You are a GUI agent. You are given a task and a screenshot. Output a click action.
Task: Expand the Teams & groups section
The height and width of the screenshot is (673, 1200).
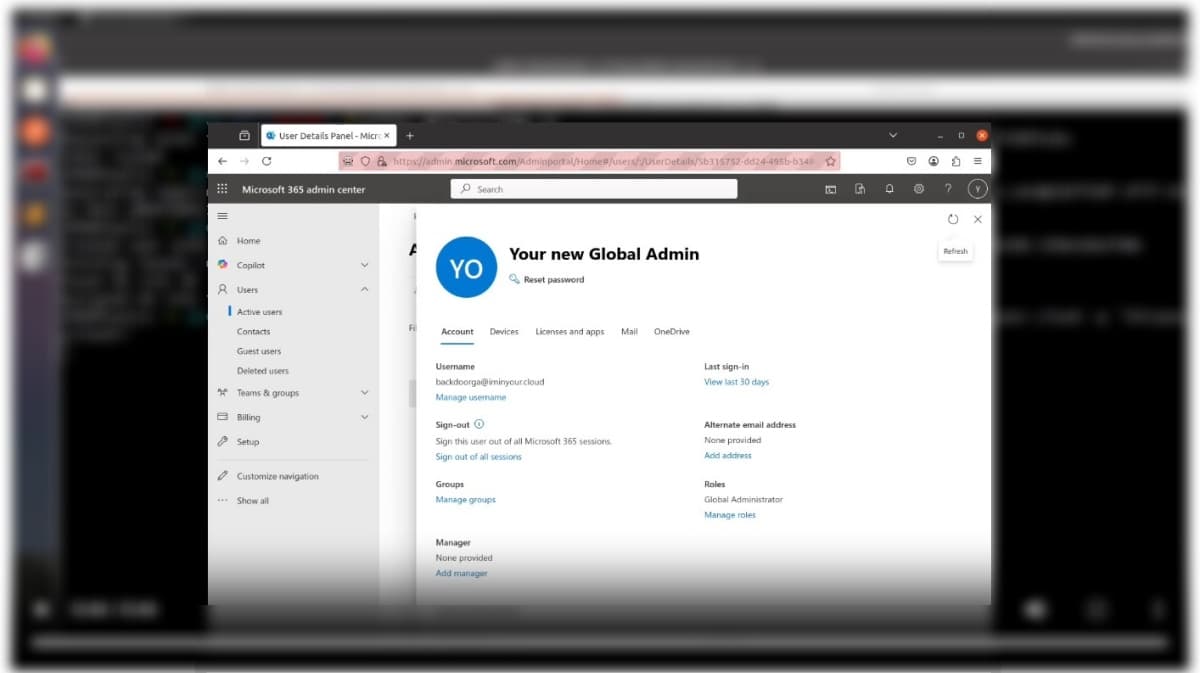click(x=364, y=392)
